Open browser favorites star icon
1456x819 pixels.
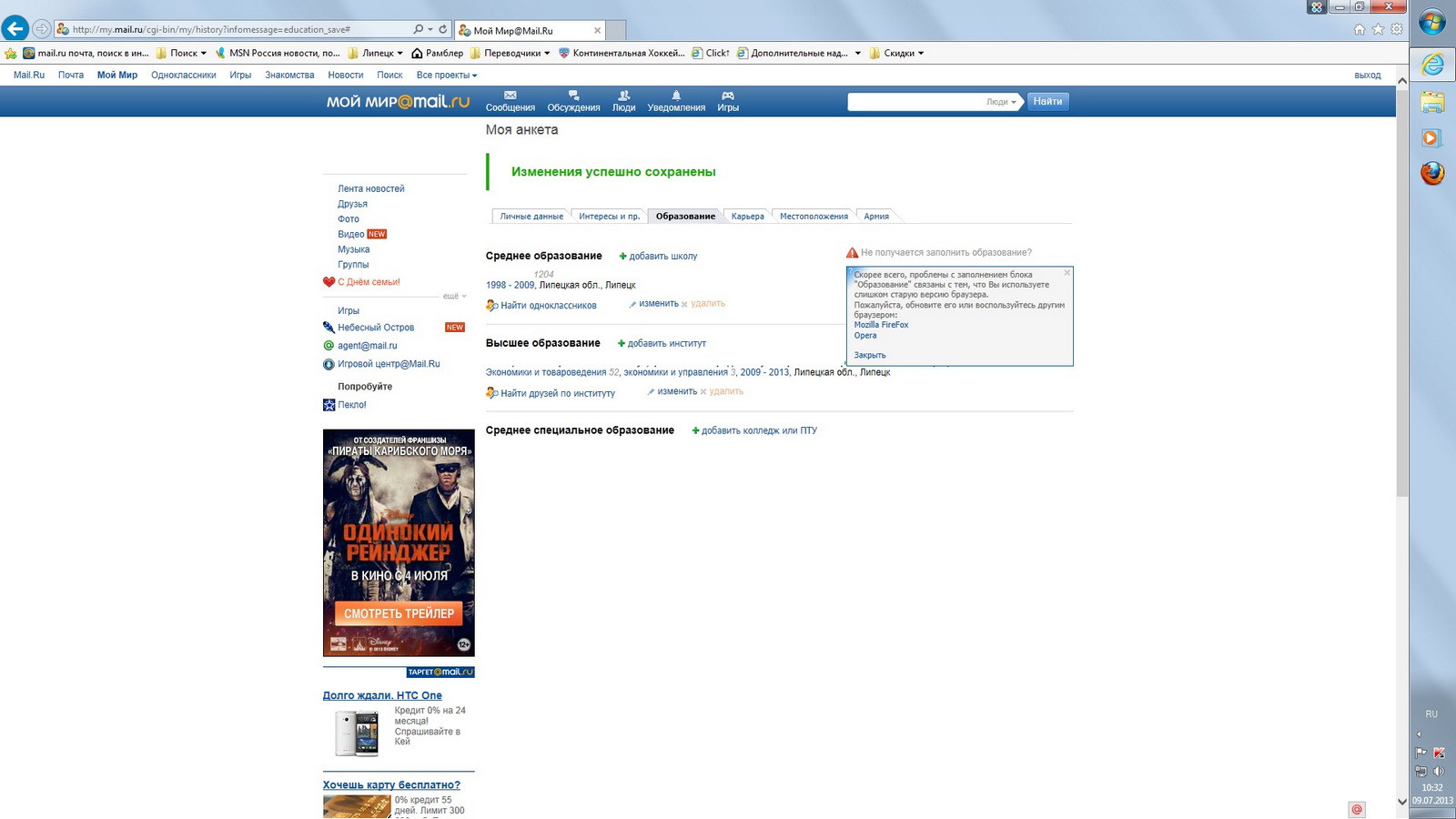point(1378,29)
